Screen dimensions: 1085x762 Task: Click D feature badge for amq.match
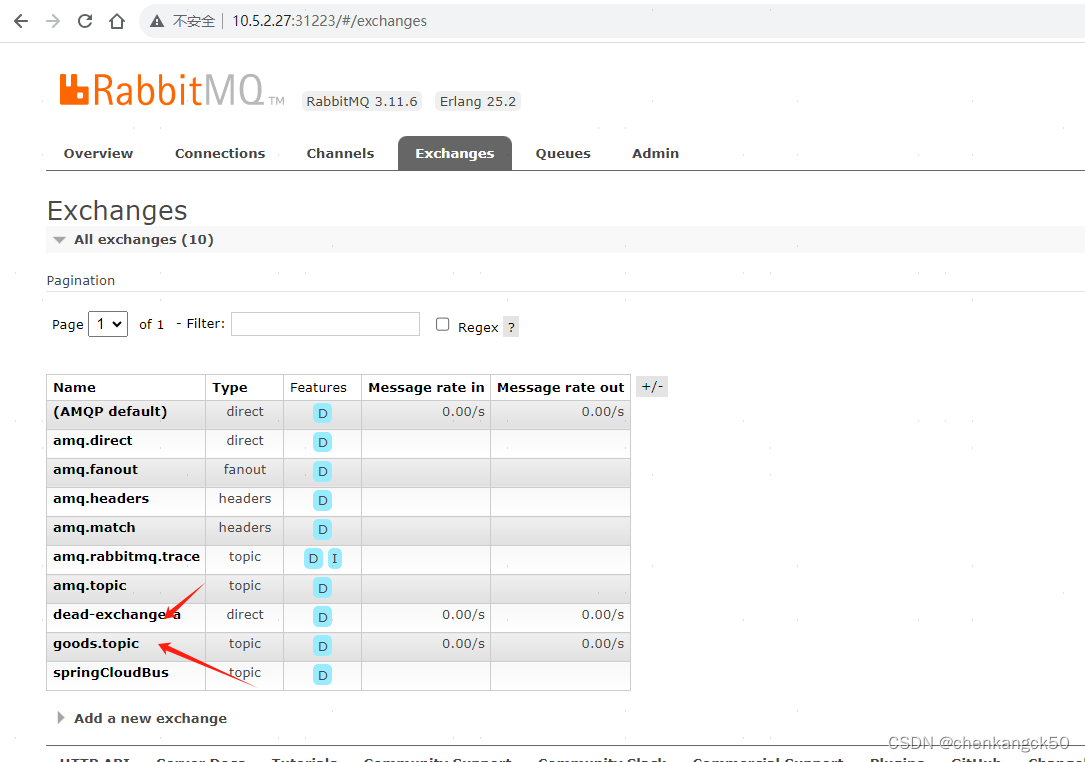(x=322, y=529)
